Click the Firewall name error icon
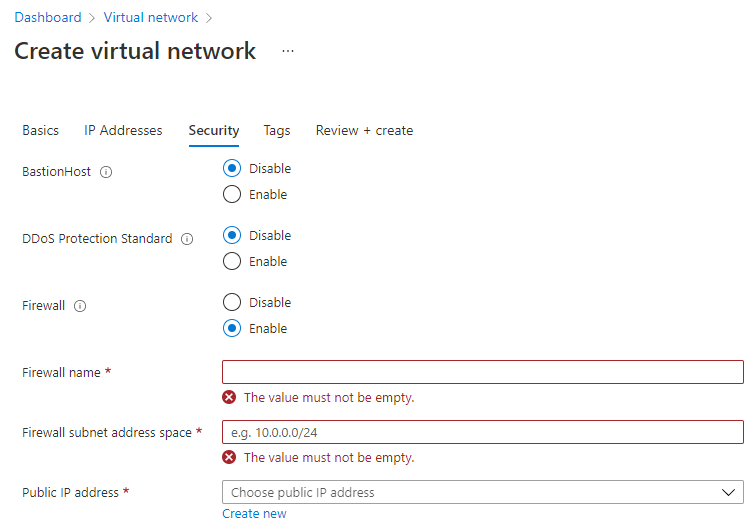Image resolution: width=748 pixels, height=523 pixels. (229, 397)
